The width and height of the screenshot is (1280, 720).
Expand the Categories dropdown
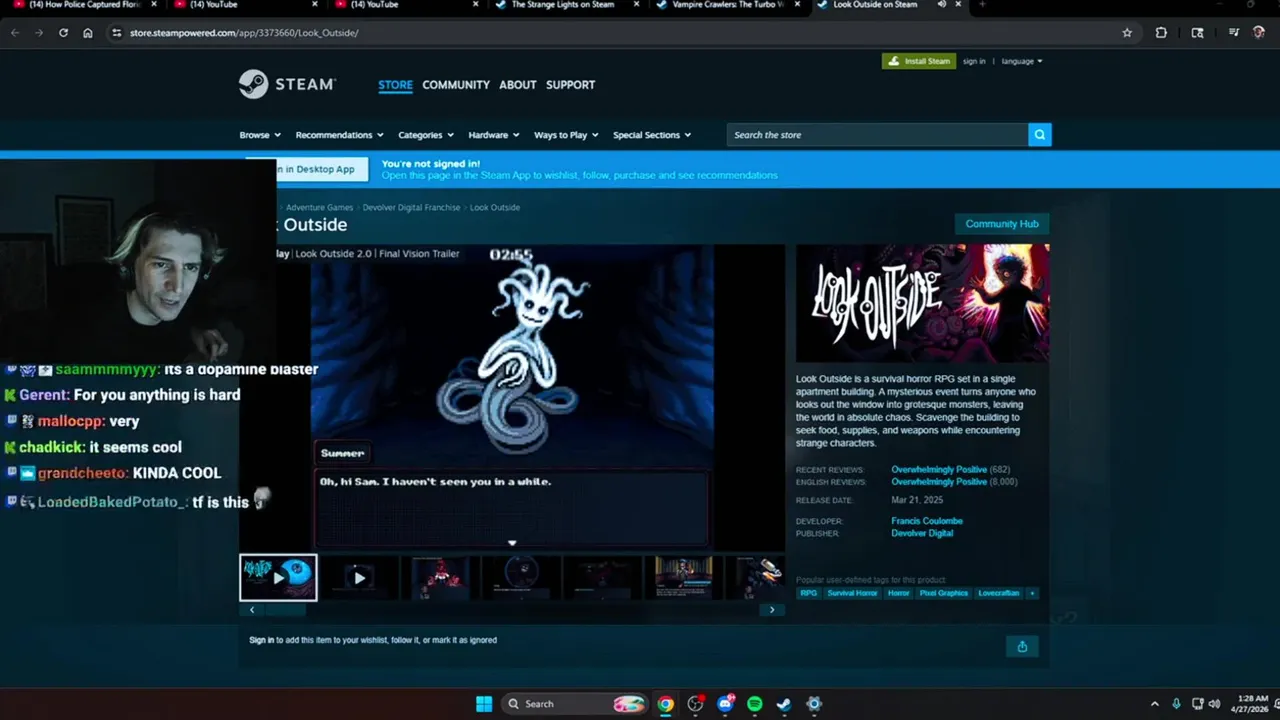click(x=426, y=135)
